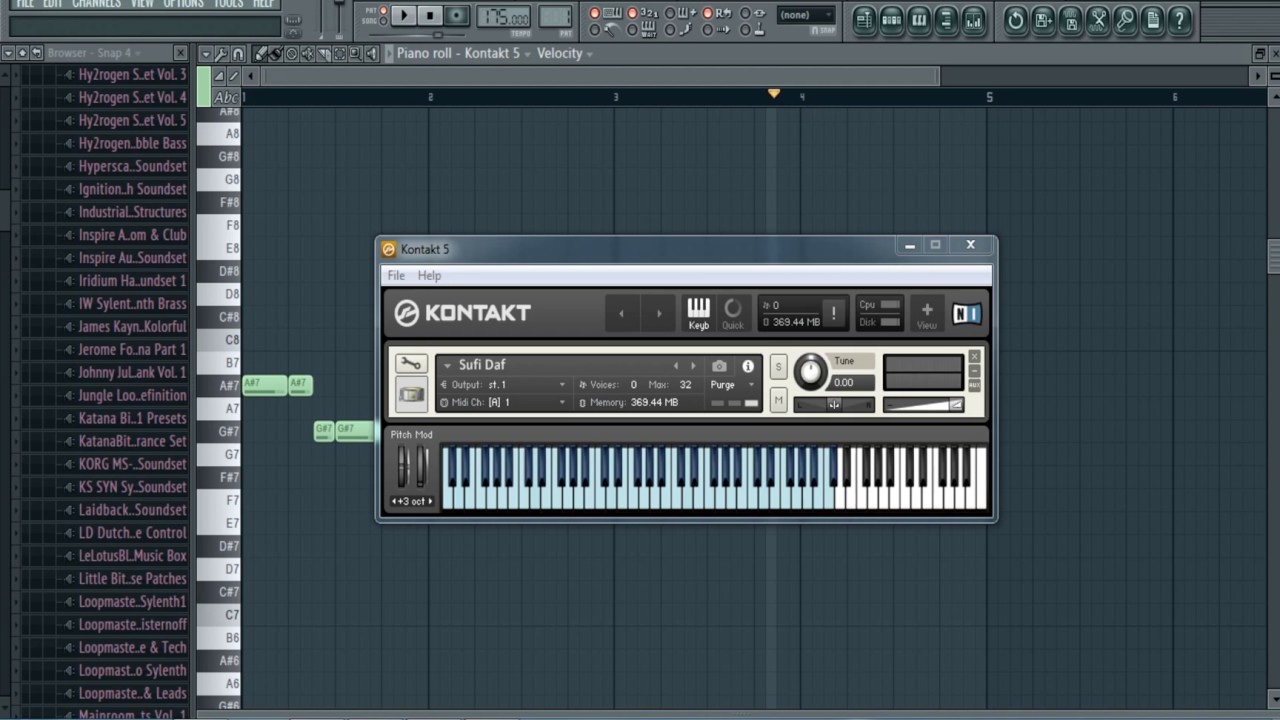Viewport: 1280px width, 720px height.
Task: Select the Delete tool in piano roll
Action: (x=292, y=54)
